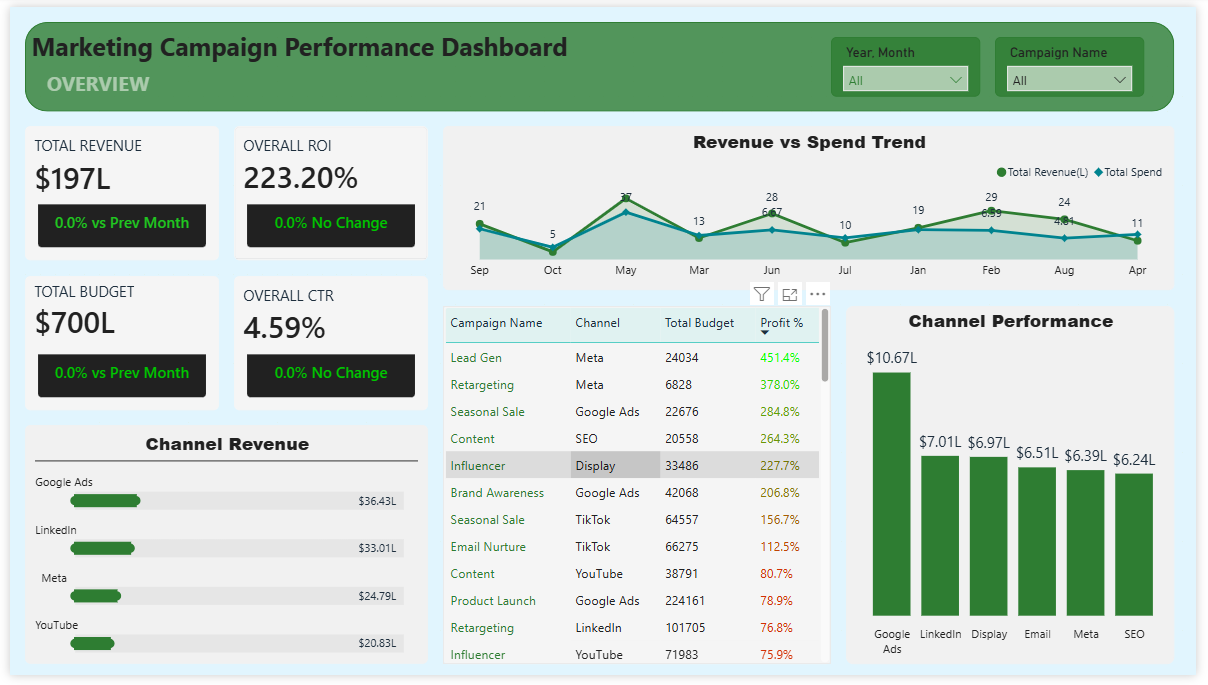Switch to the OVERVIEW page label

(98, 85)
